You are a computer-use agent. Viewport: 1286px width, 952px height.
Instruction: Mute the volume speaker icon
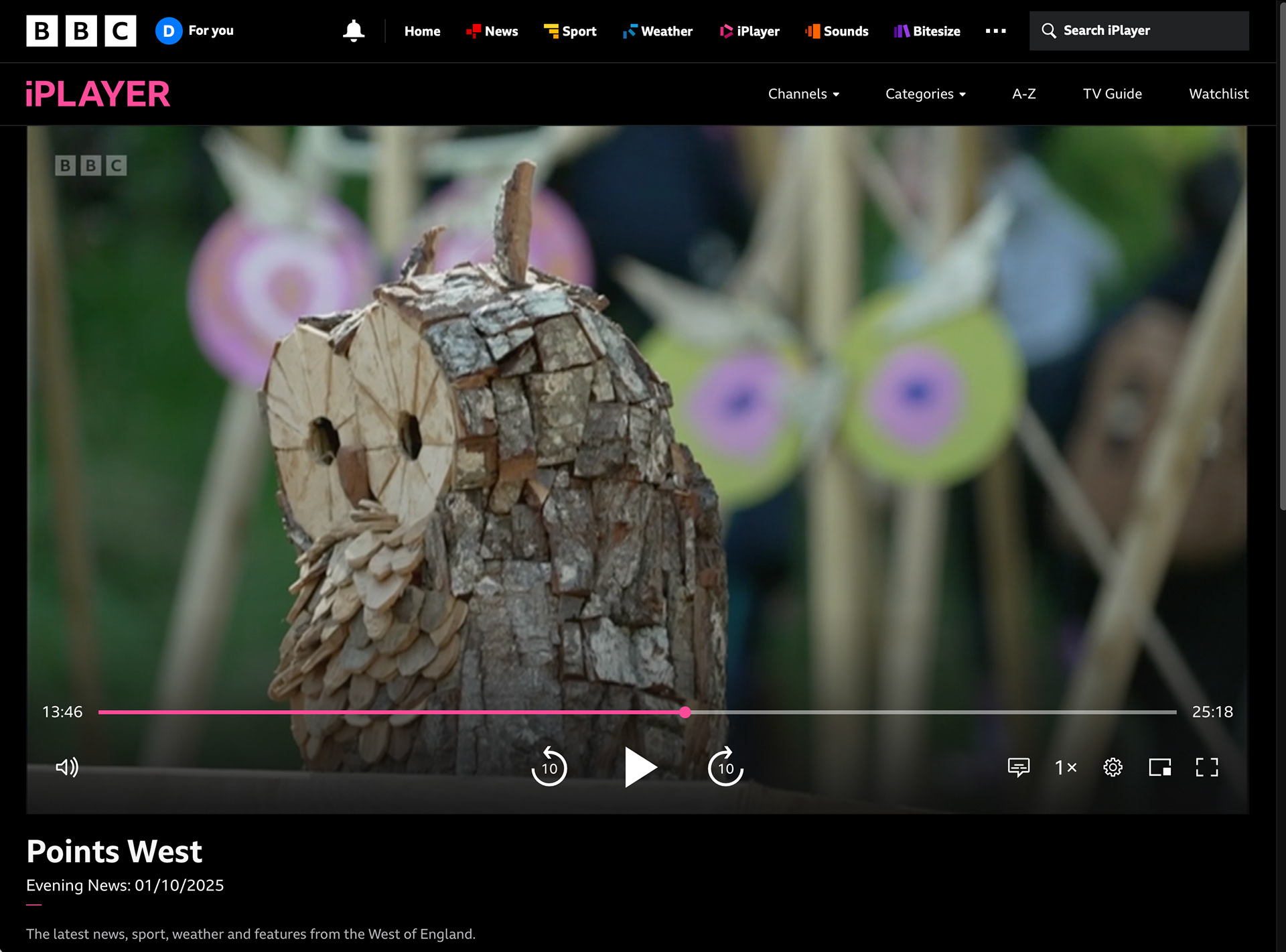pyautogui.click(x=67, y=767)
